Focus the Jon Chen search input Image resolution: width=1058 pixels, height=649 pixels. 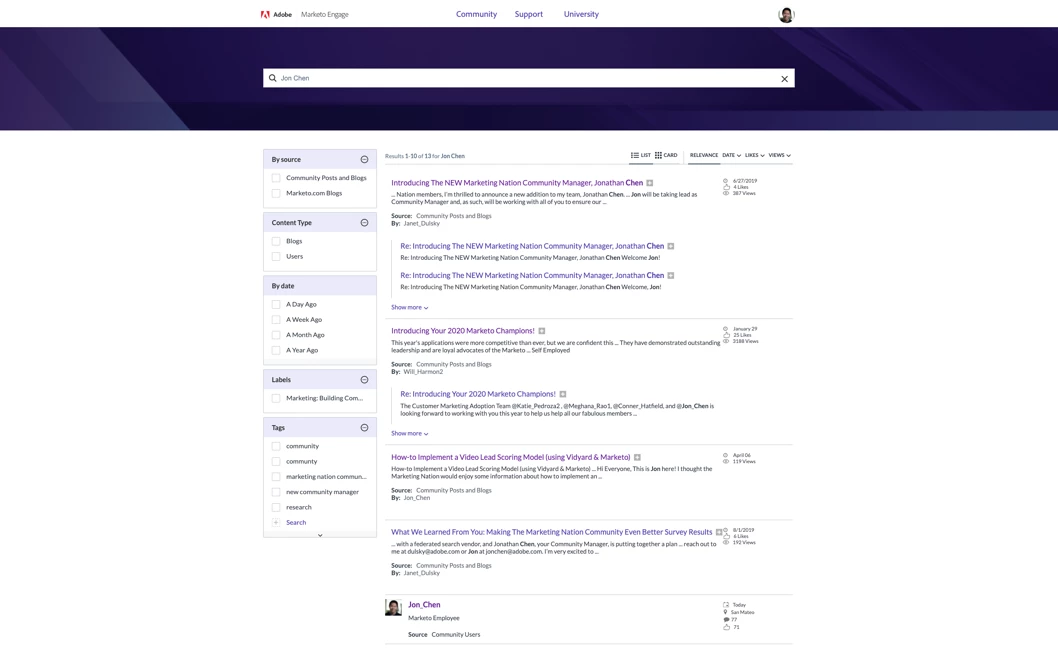528,78
